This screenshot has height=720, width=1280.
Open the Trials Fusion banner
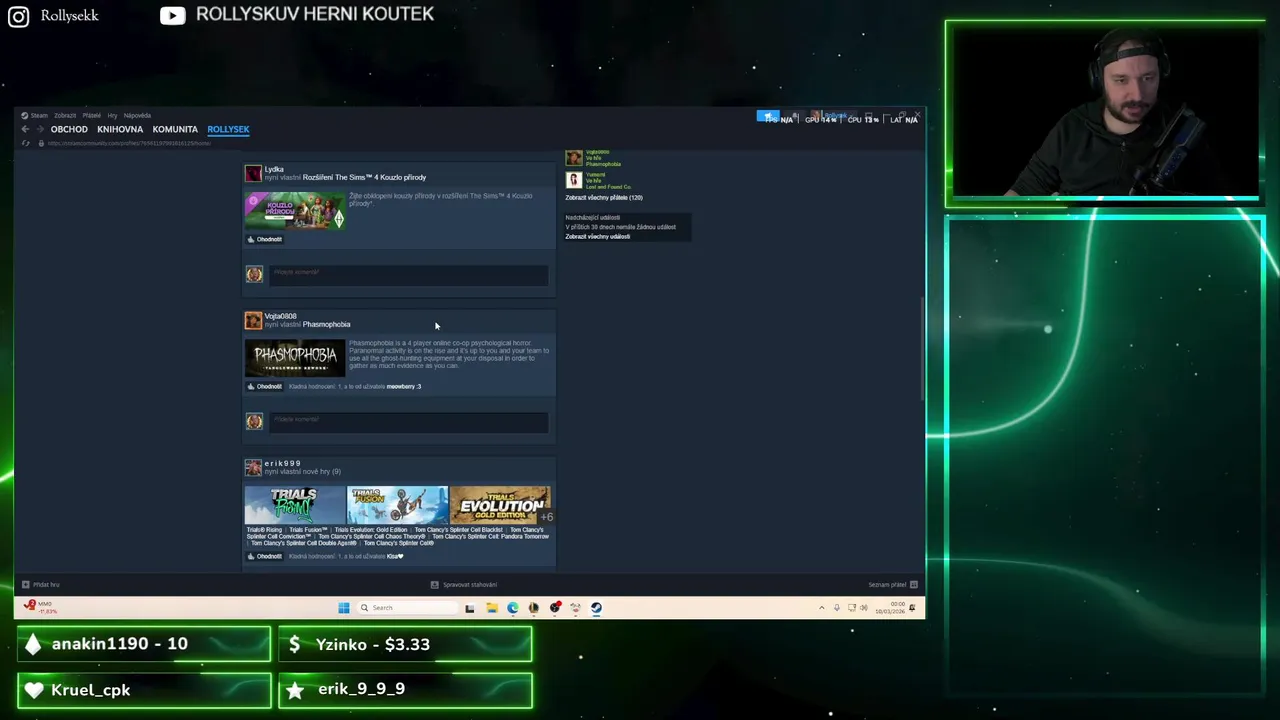(x=397, y=505)
